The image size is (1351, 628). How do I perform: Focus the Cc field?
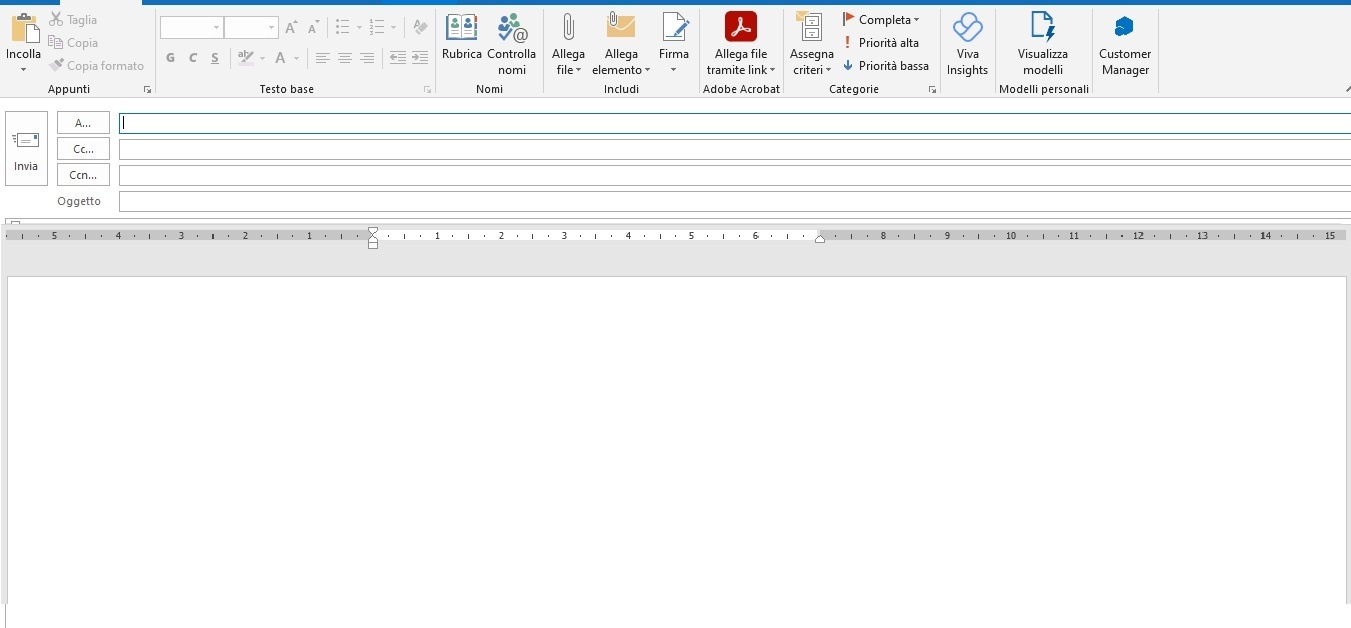point(735,149)
